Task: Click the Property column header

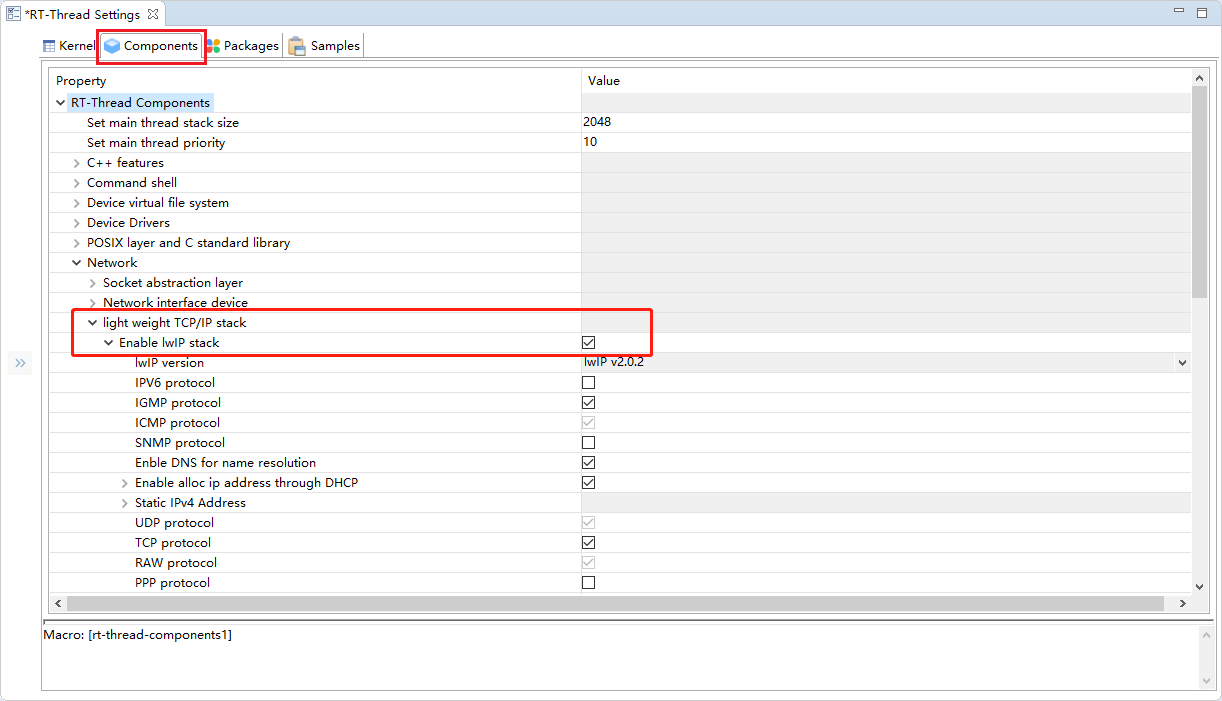Action: pyautogui.click(x=315, y=80)
